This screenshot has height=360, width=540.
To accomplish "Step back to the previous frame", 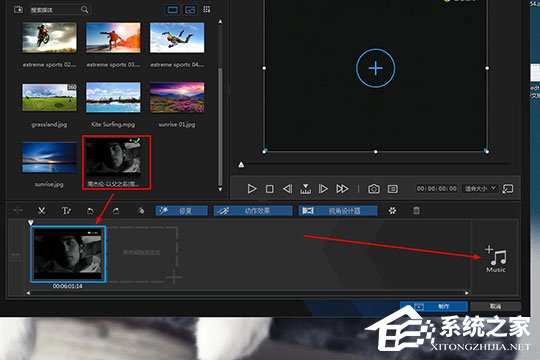I will pos(288,189).
